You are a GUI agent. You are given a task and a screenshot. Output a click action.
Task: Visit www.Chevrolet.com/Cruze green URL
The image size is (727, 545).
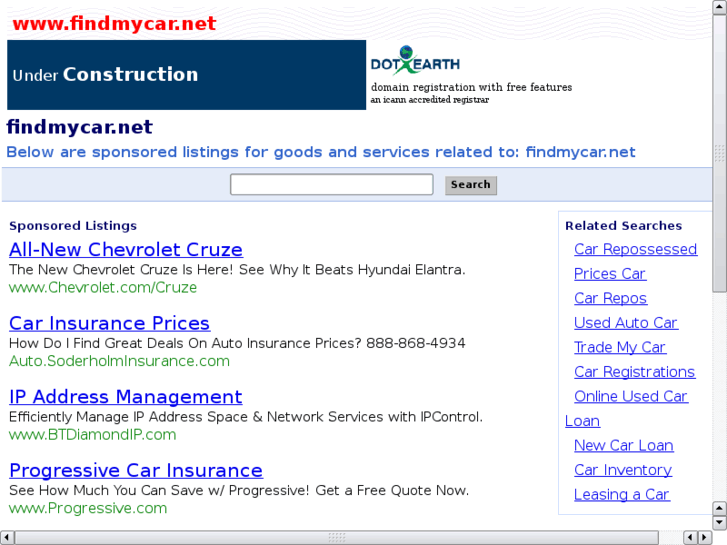(x=103, y=288)
